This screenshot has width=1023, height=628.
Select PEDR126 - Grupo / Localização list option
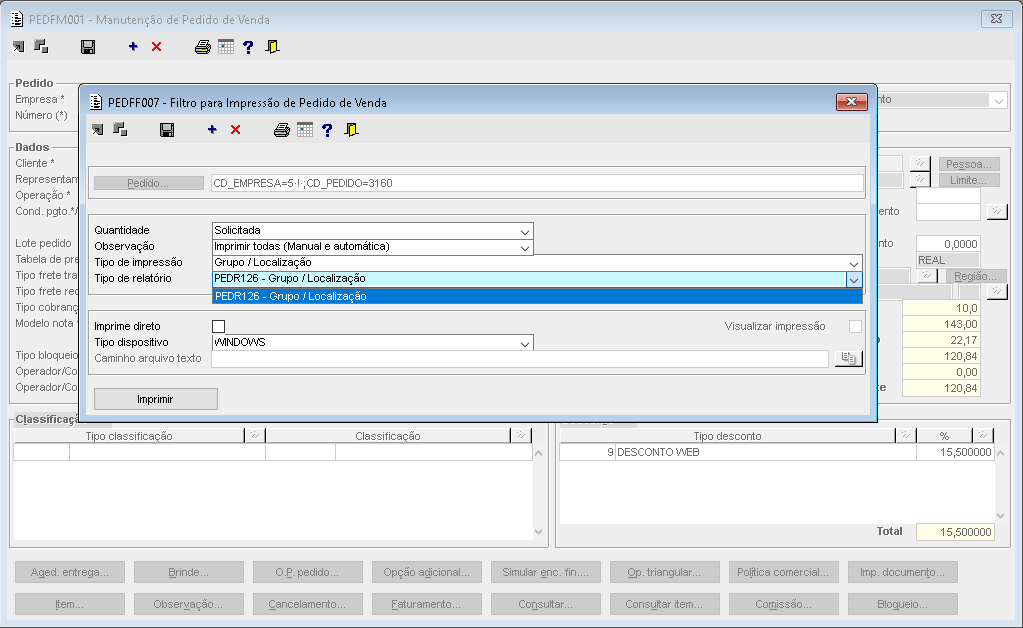(x=537, y=296)
